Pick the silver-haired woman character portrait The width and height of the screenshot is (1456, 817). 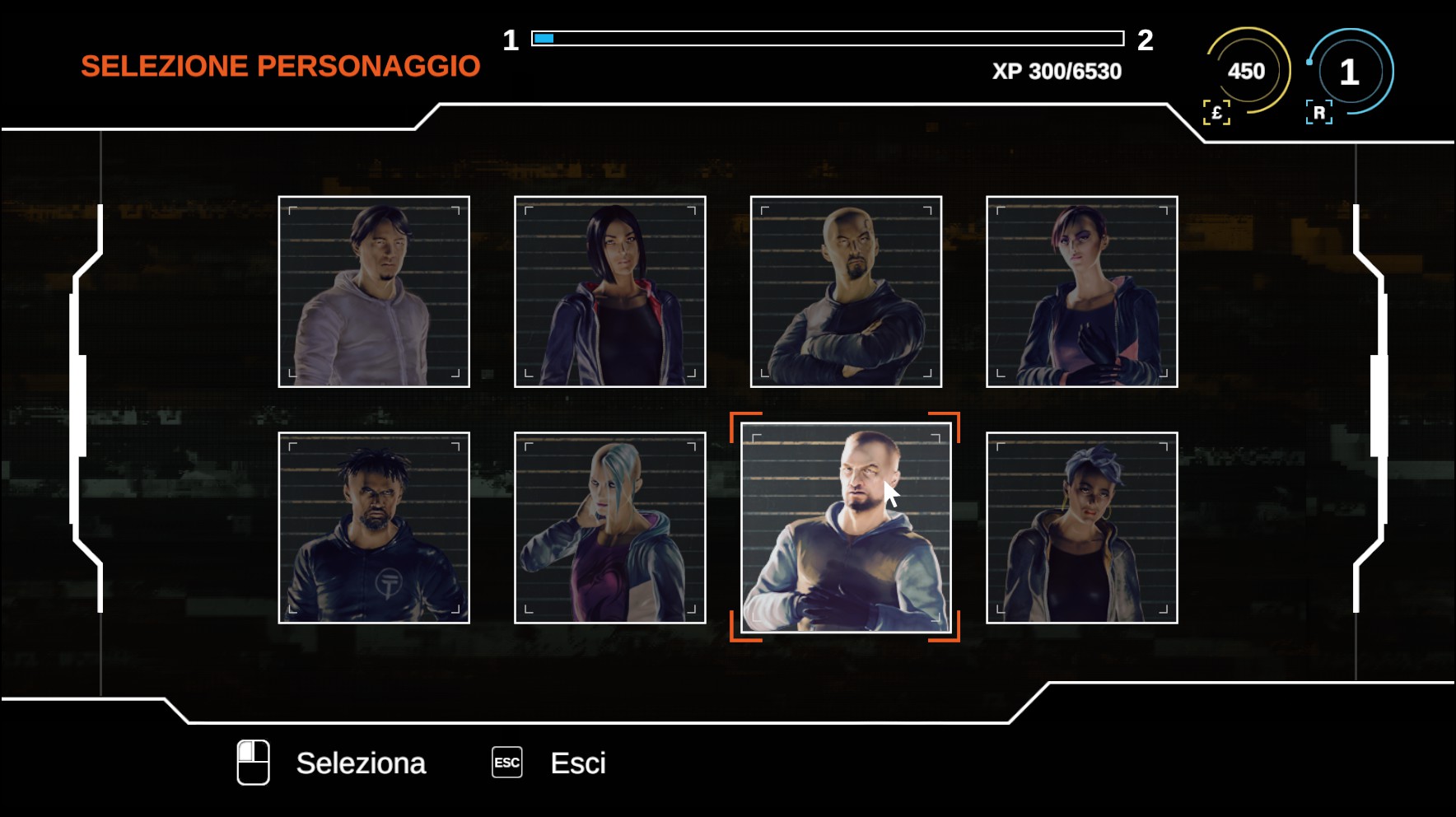pos(610,528)
